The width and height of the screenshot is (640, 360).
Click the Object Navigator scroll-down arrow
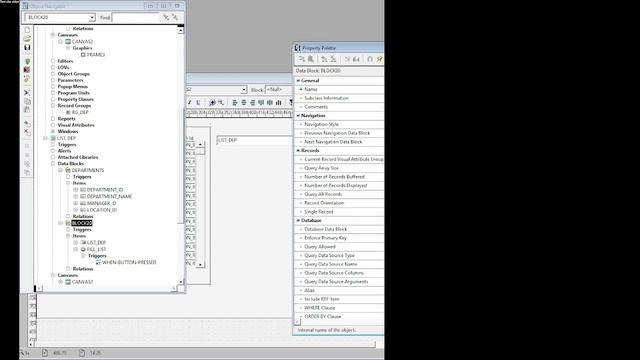point(181,282)
